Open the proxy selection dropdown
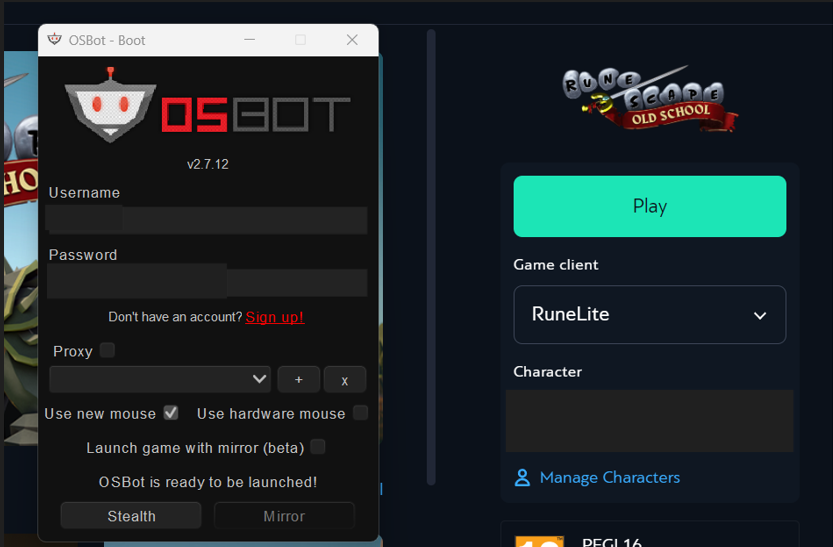The image size is (833, 547). tap(160, 379)
